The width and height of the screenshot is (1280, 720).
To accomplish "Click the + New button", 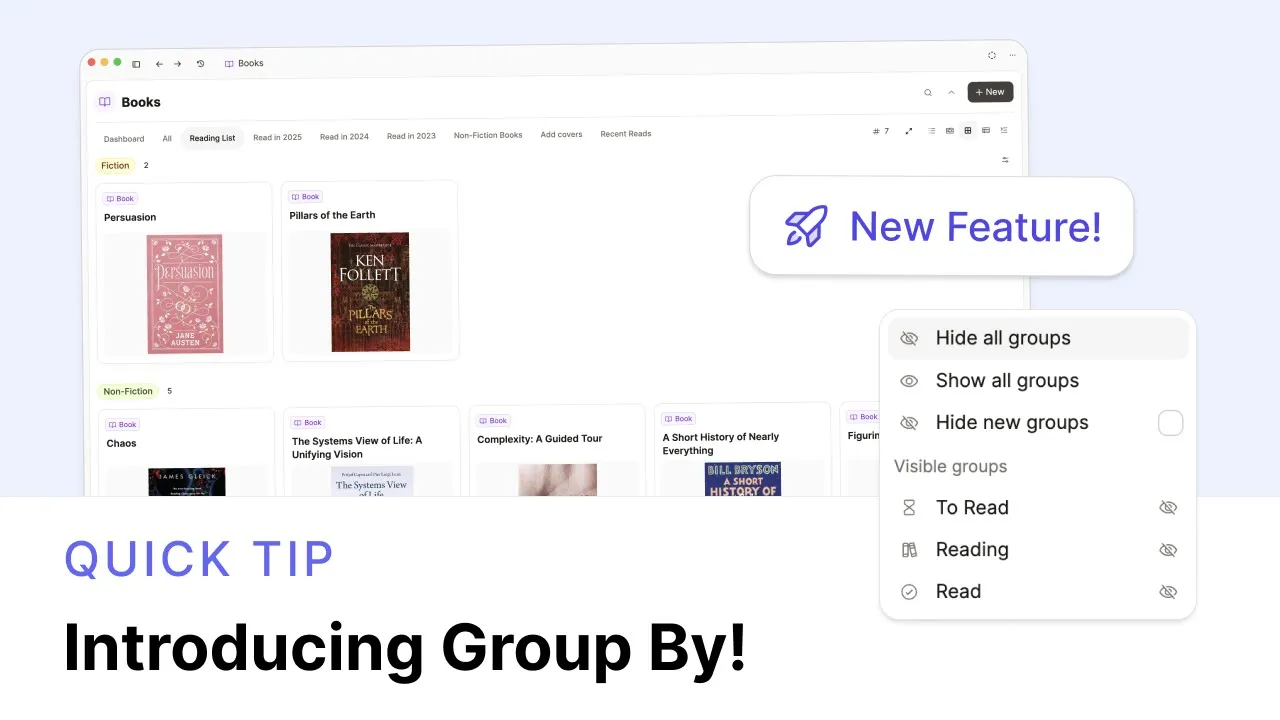I will (990, 92).
